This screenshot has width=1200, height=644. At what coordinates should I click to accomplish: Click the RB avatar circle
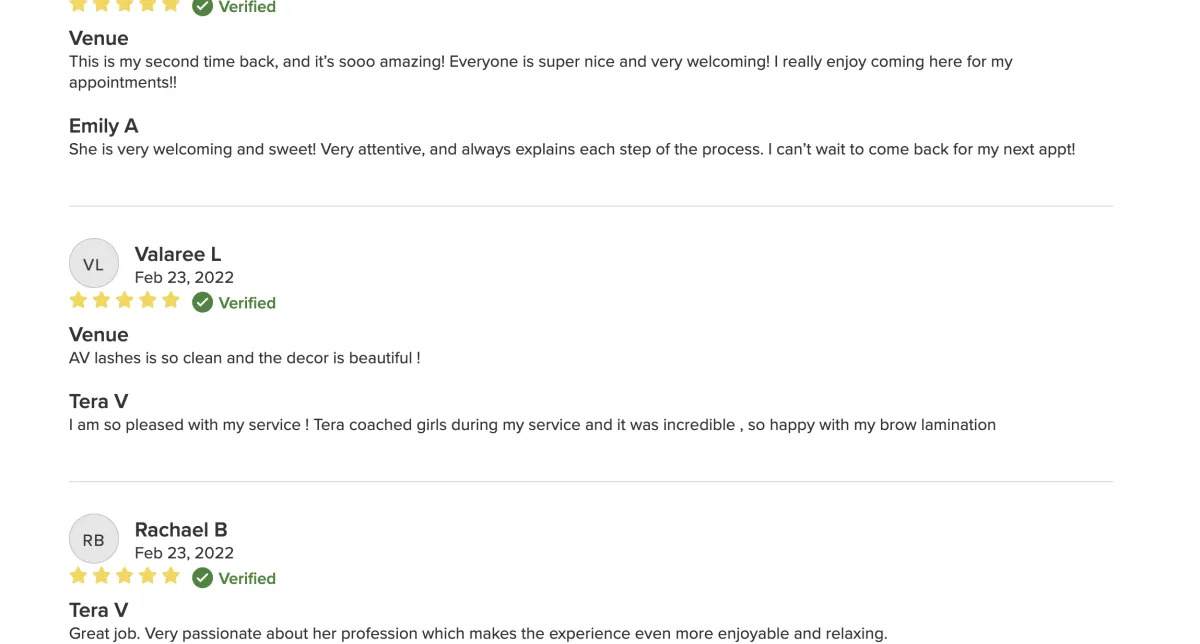[x=94, y=540]
